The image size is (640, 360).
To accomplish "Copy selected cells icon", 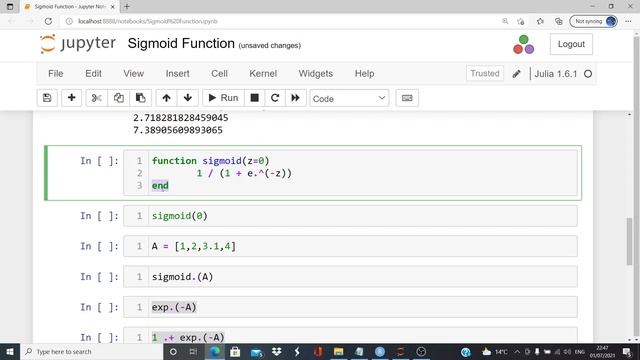I will pos(119,98).
